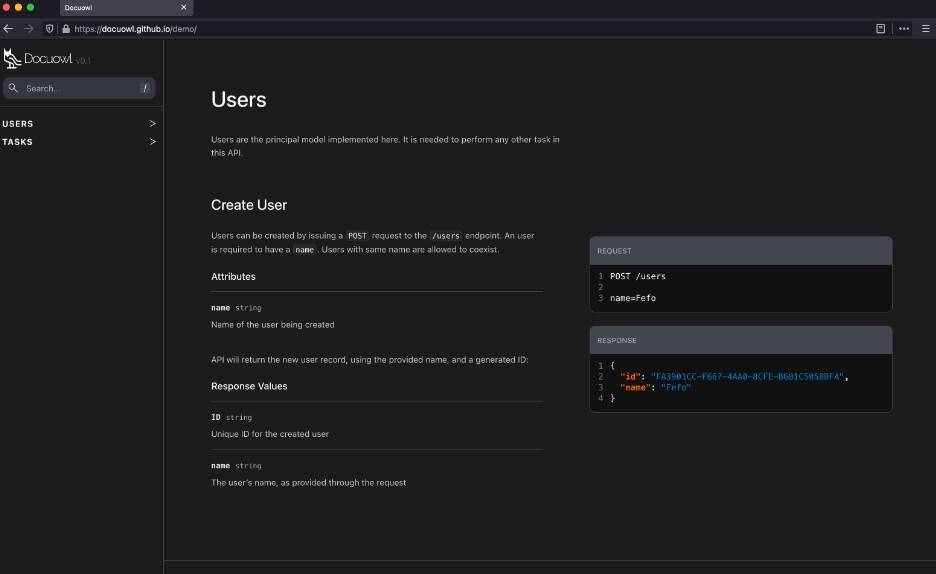Click the 'POST /users' request code line
Image resolution: width=936 pixels, height=574 pixels.
(638, 276)
